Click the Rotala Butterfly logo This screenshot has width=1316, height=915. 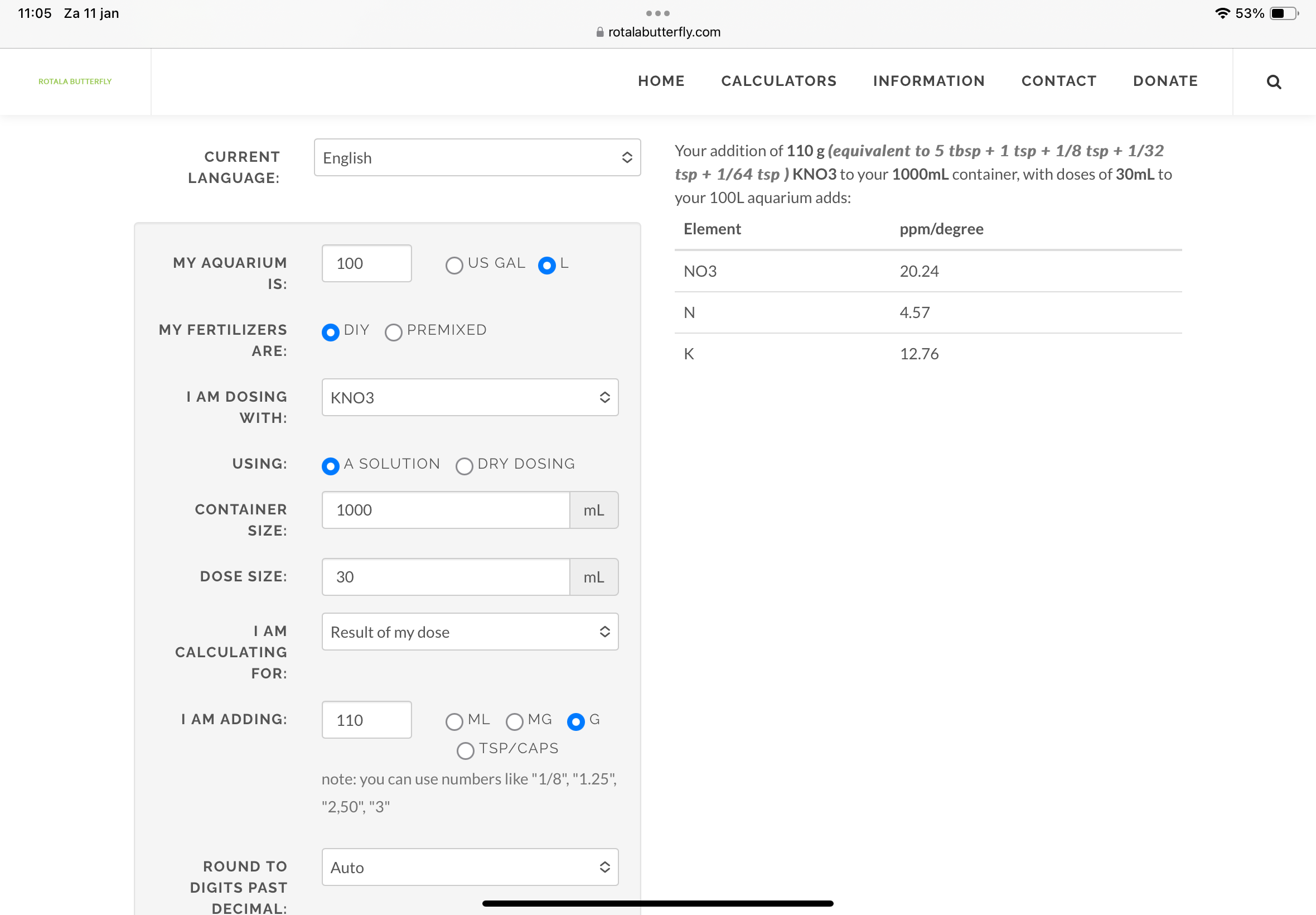pyautogui.click(x=75, y=81)
